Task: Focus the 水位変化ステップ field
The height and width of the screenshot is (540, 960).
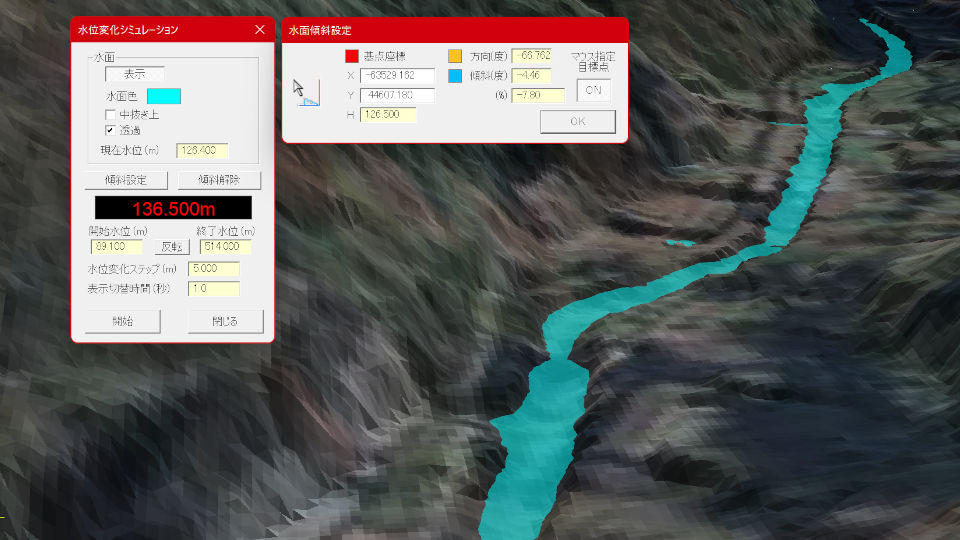Action: coord(213,268)
